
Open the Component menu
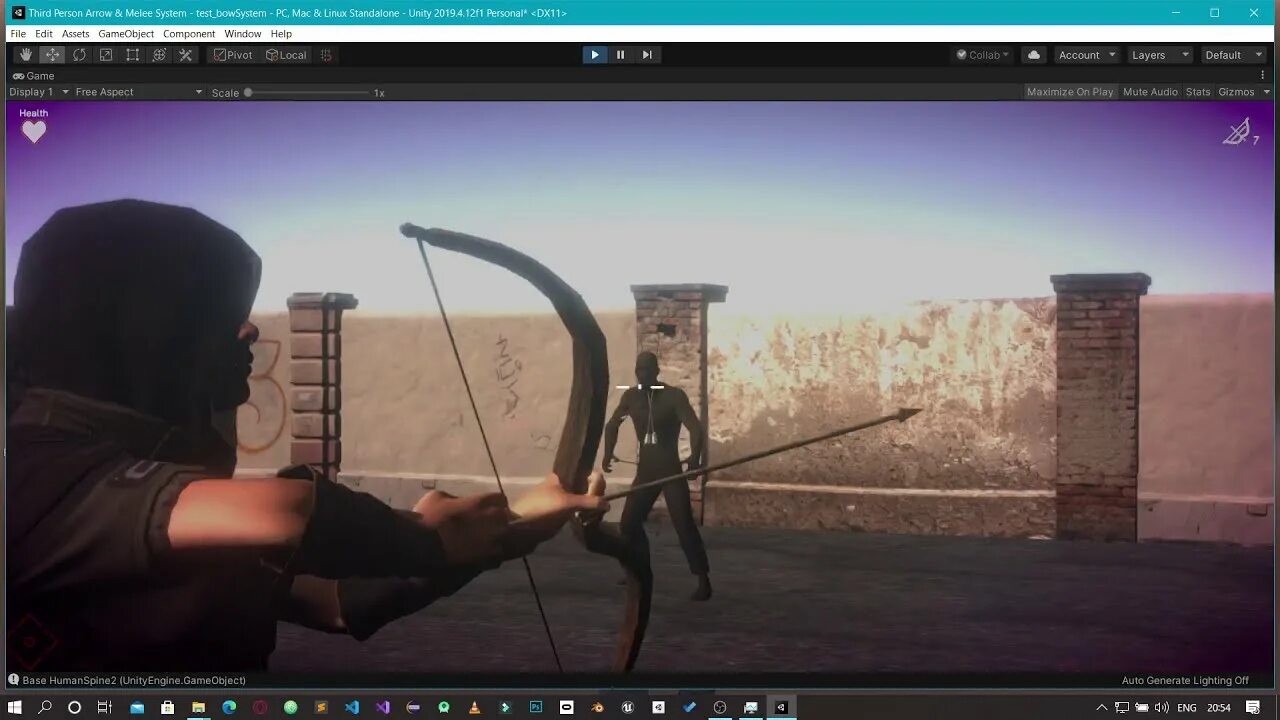point(189,33)
